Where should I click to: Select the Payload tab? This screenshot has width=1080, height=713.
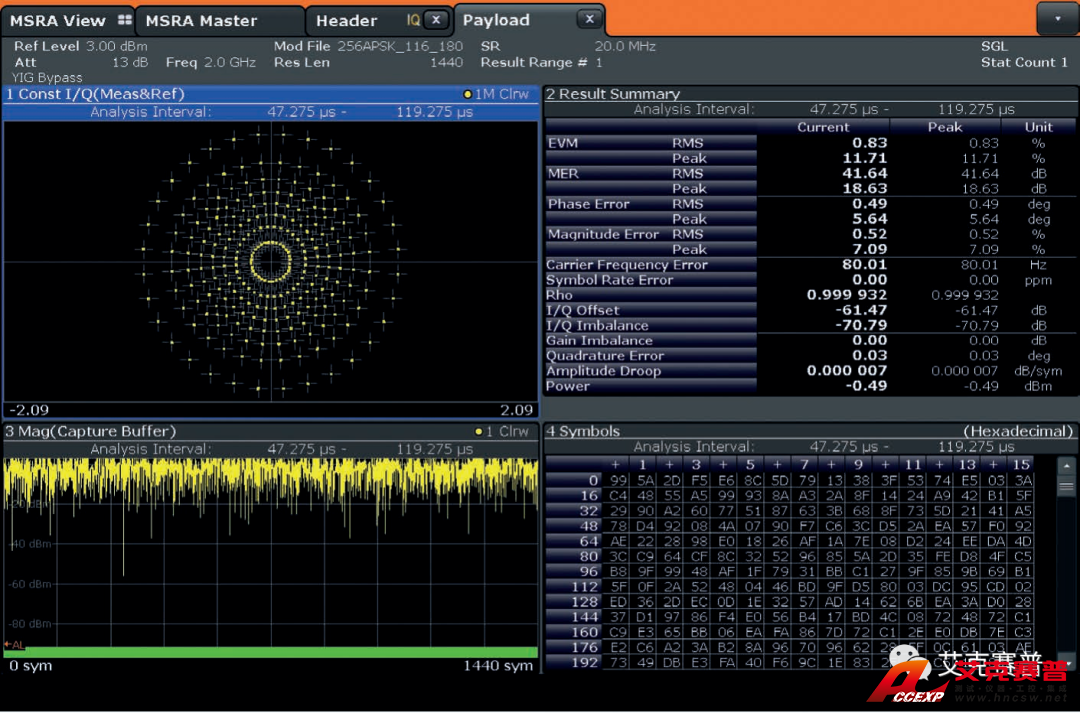(x=496, y=20)
